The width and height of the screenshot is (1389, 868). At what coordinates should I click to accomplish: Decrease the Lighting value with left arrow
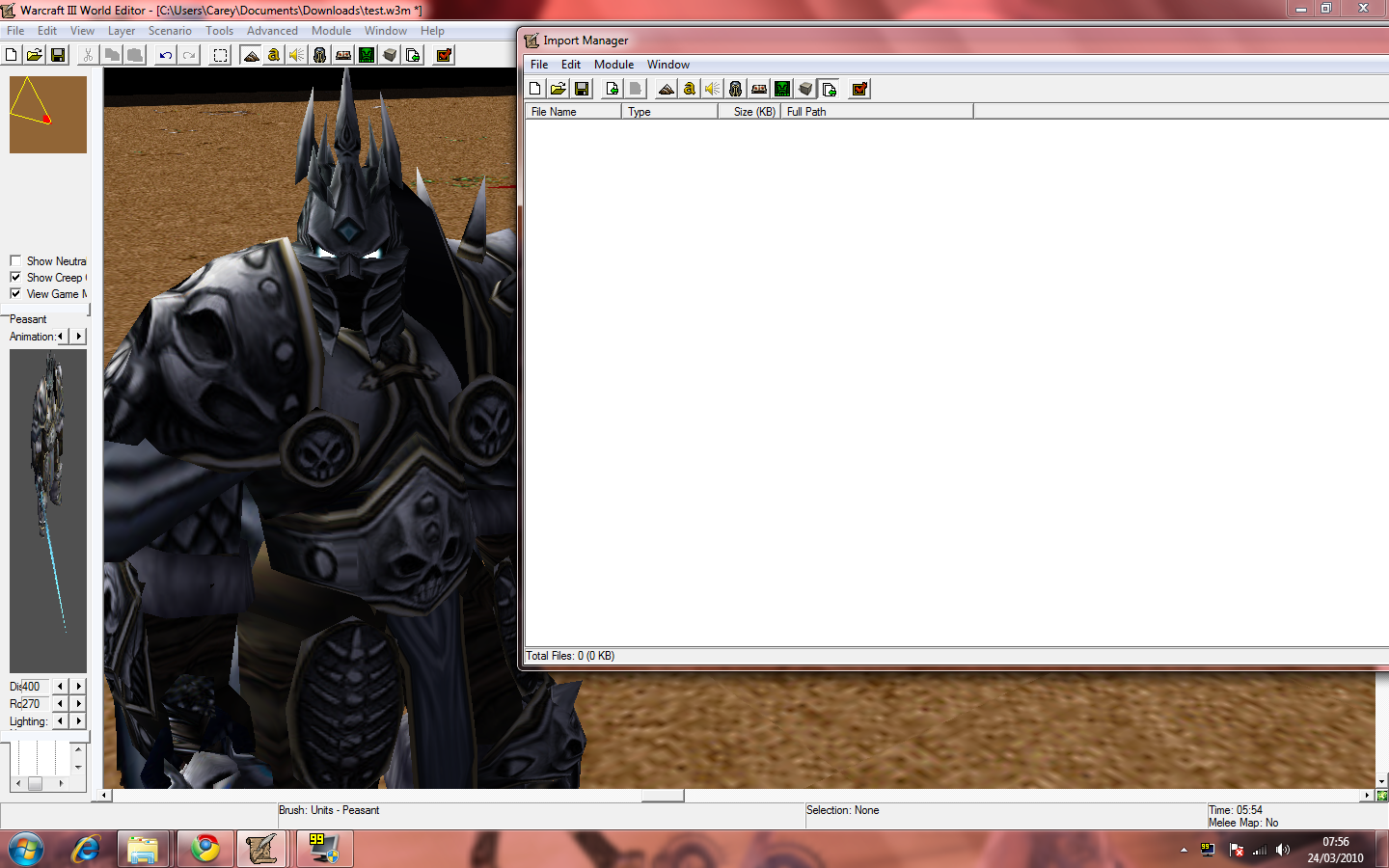click(x=61, y=720)
